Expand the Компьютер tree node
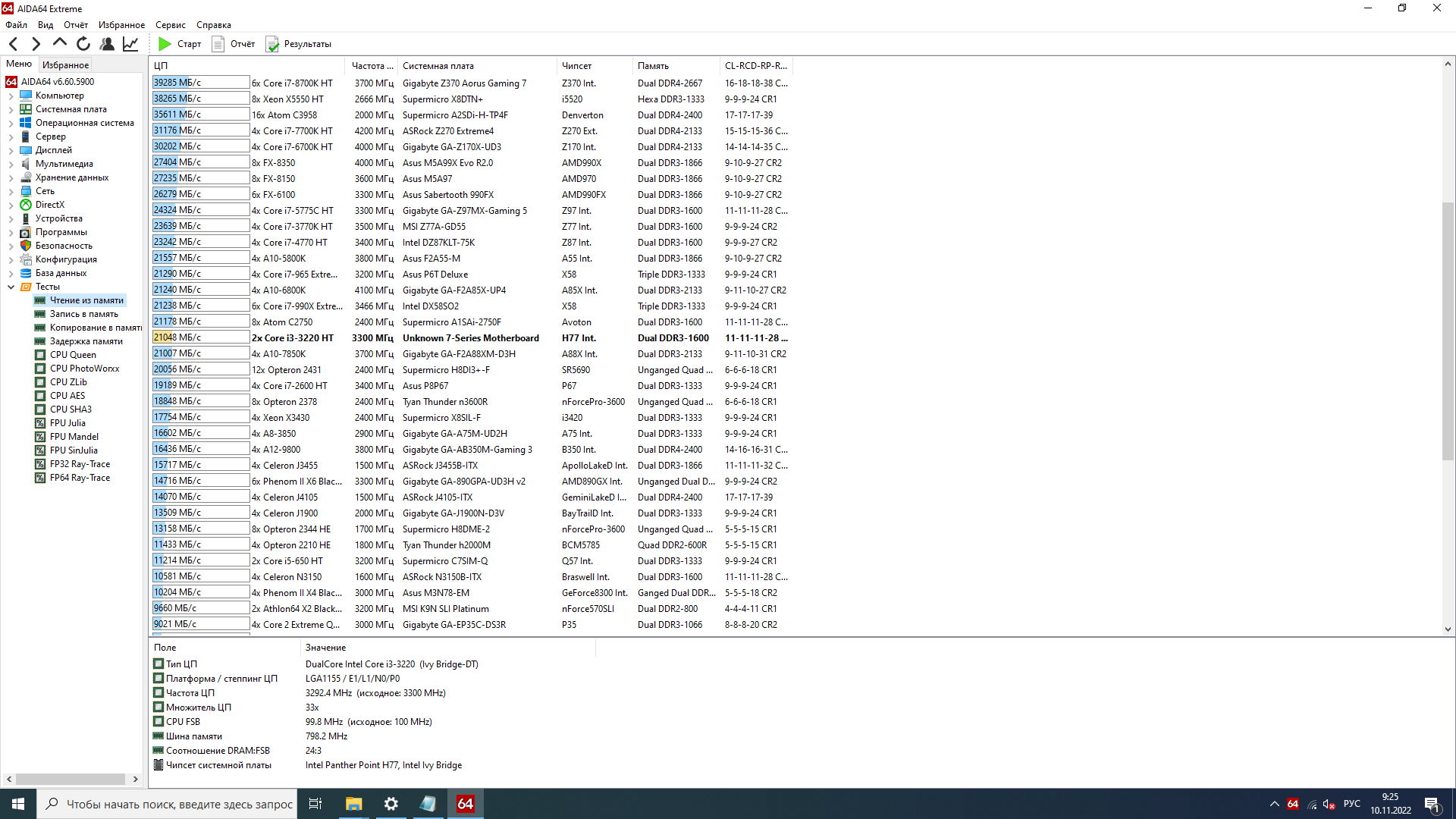Viewport: 1456px width, 819px height. [x=11, y=96]
